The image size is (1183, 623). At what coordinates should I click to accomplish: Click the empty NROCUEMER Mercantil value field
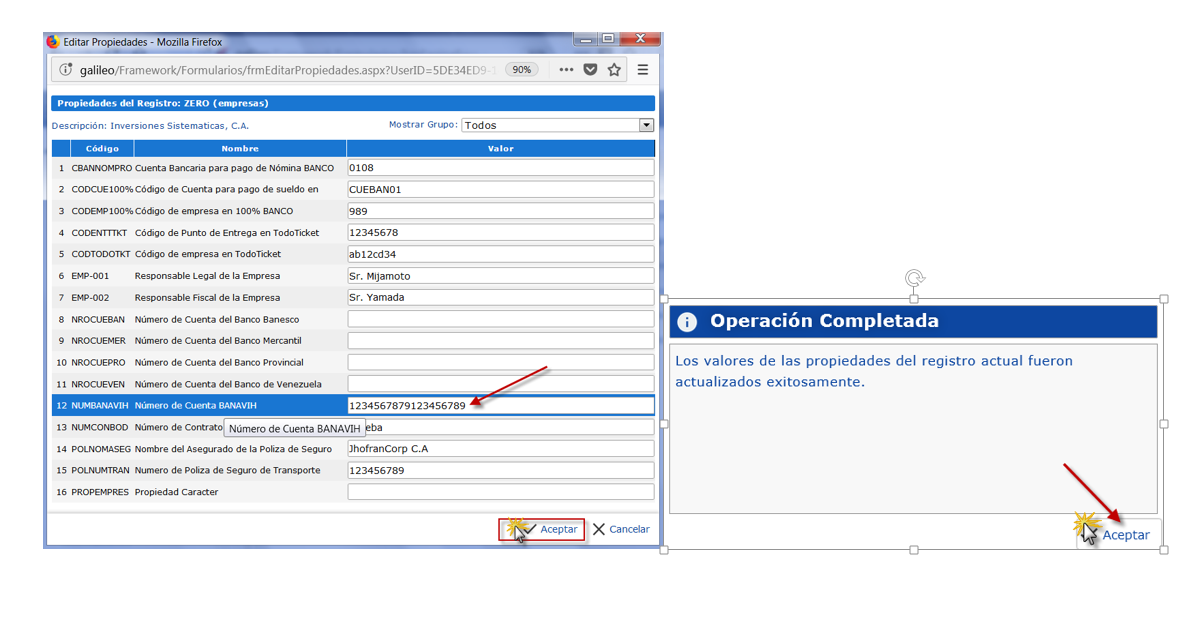pos(500,341)
